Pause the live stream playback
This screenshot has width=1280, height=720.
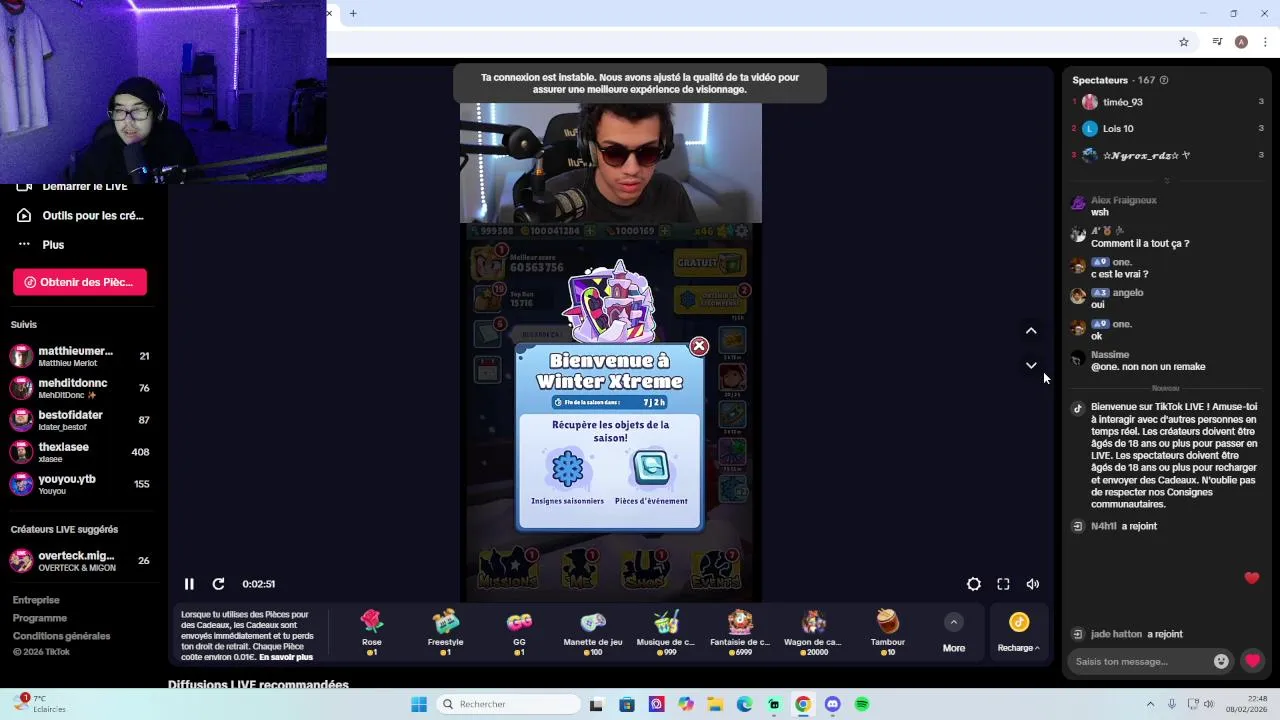[x=189, y=584]
